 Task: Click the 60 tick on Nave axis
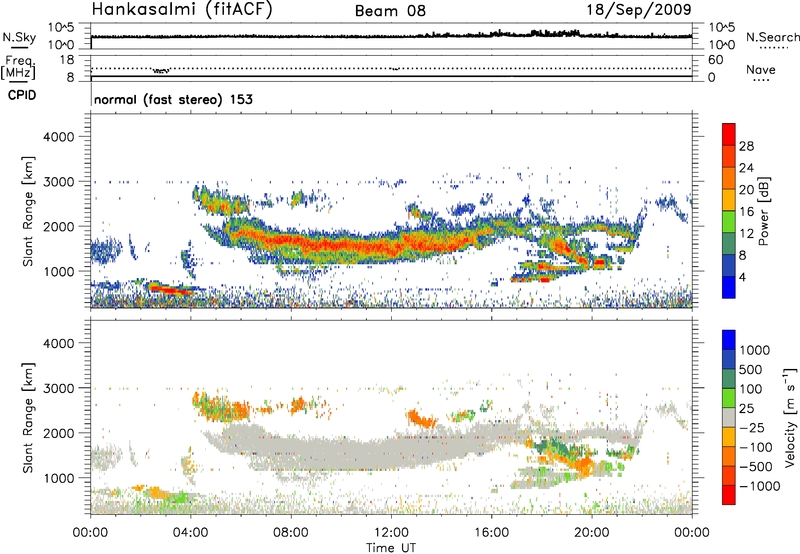point(715,60)
